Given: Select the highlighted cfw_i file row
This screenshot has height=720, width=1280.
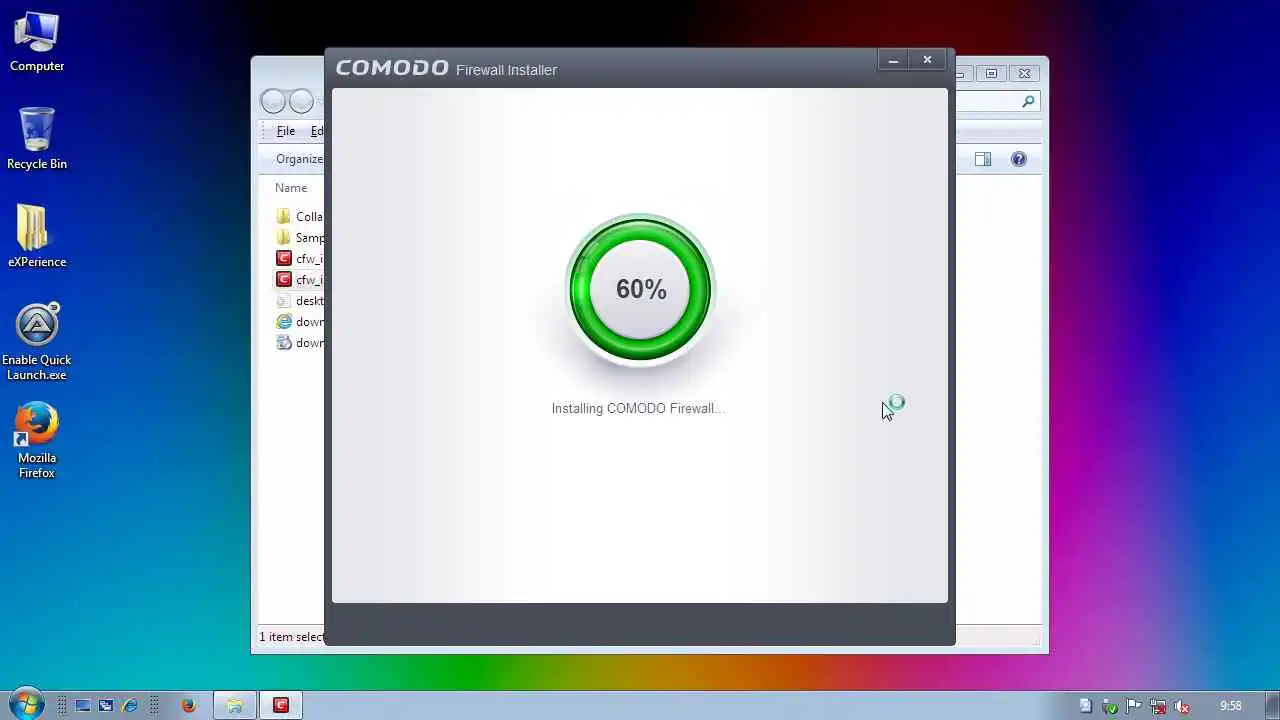Looking at the screenshot, I should pos(299,279).
